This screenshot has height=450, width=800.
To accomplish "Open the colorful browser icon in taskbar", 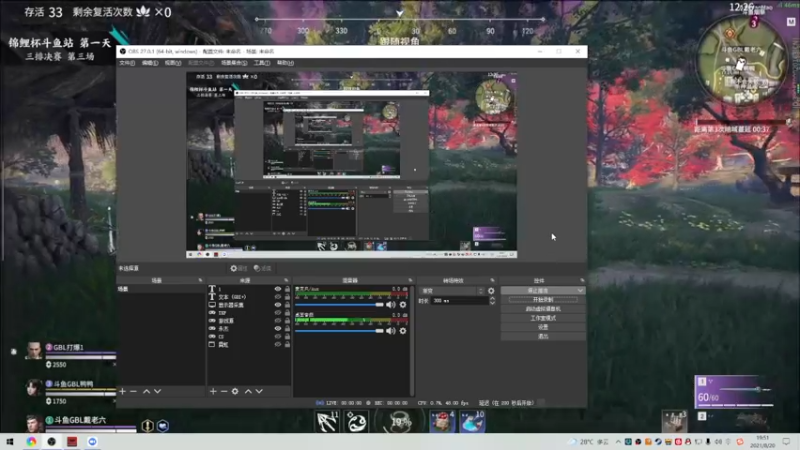I will (x=31, y=441).
